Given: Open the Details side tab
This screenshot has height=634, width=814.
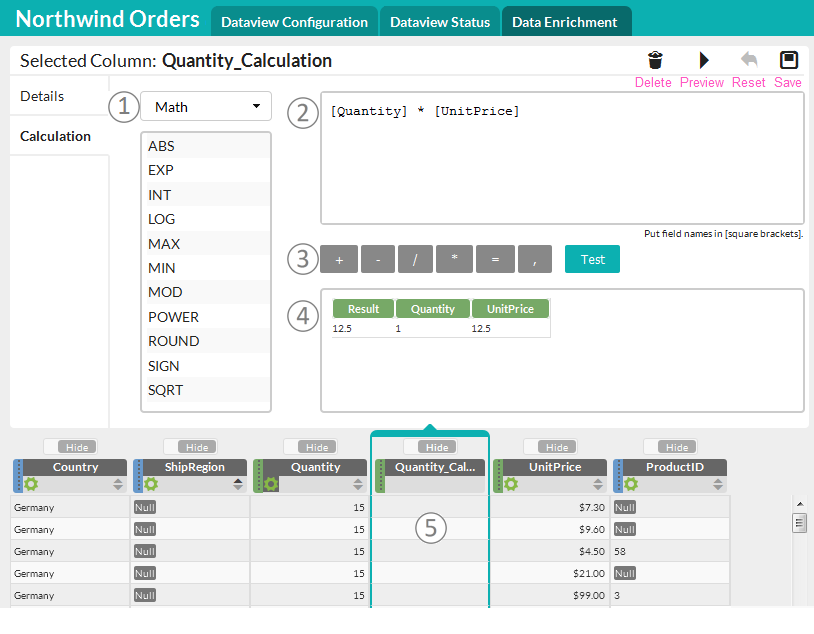Looking at the screenshot, I should [x=42, y=96].
